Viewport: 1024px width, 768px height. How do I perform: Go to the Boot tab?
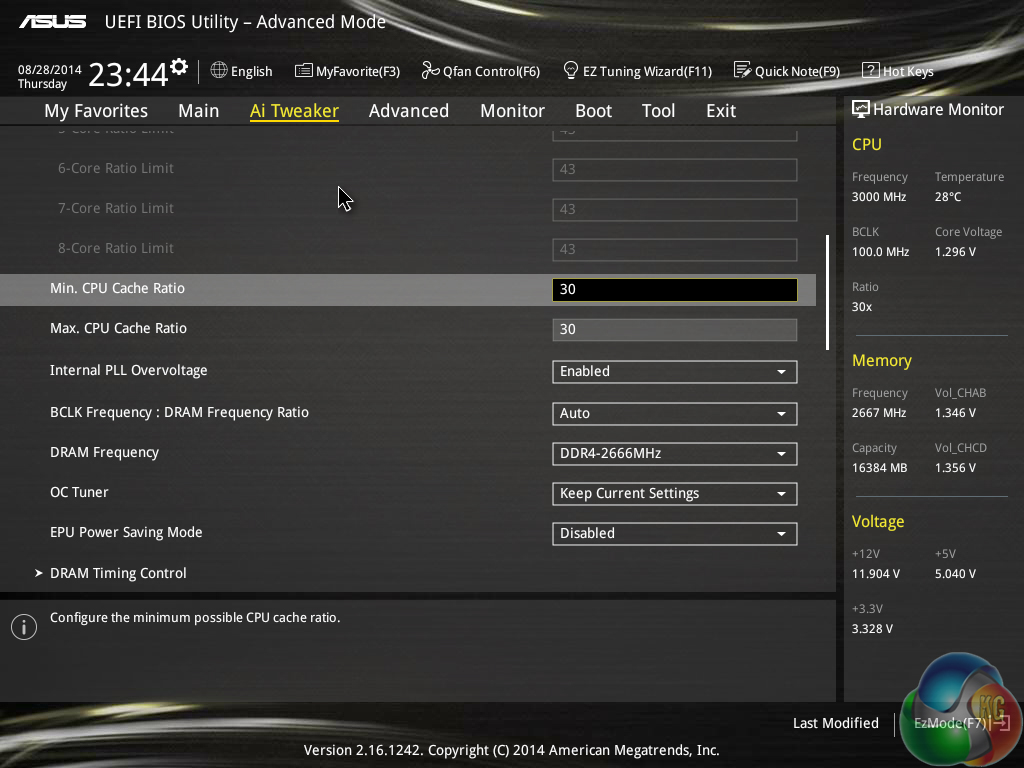point(593,111)
